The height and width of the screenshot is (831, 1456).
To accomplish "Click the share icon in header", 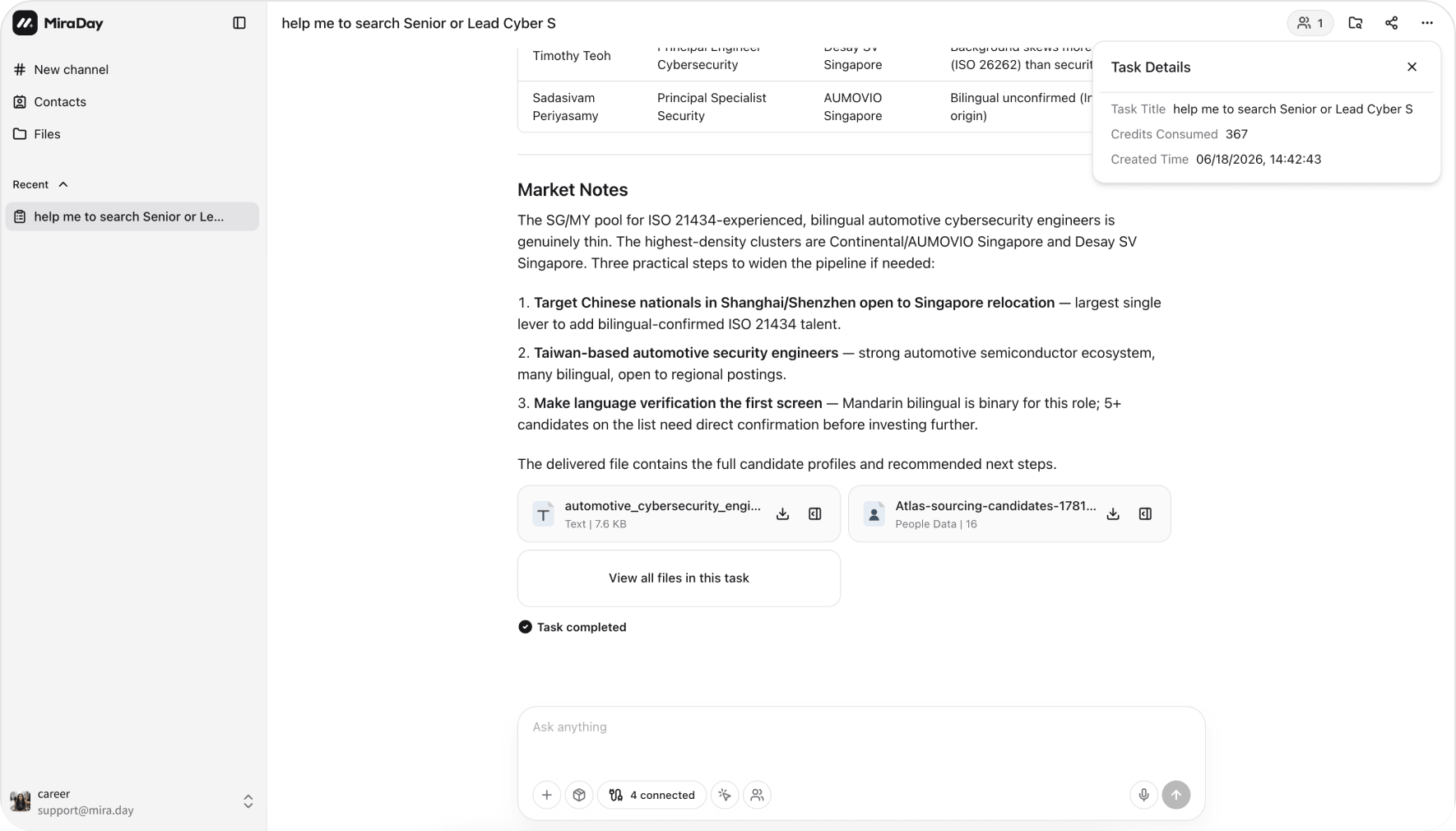I will pyautogui.click(x=1391, y=23).
